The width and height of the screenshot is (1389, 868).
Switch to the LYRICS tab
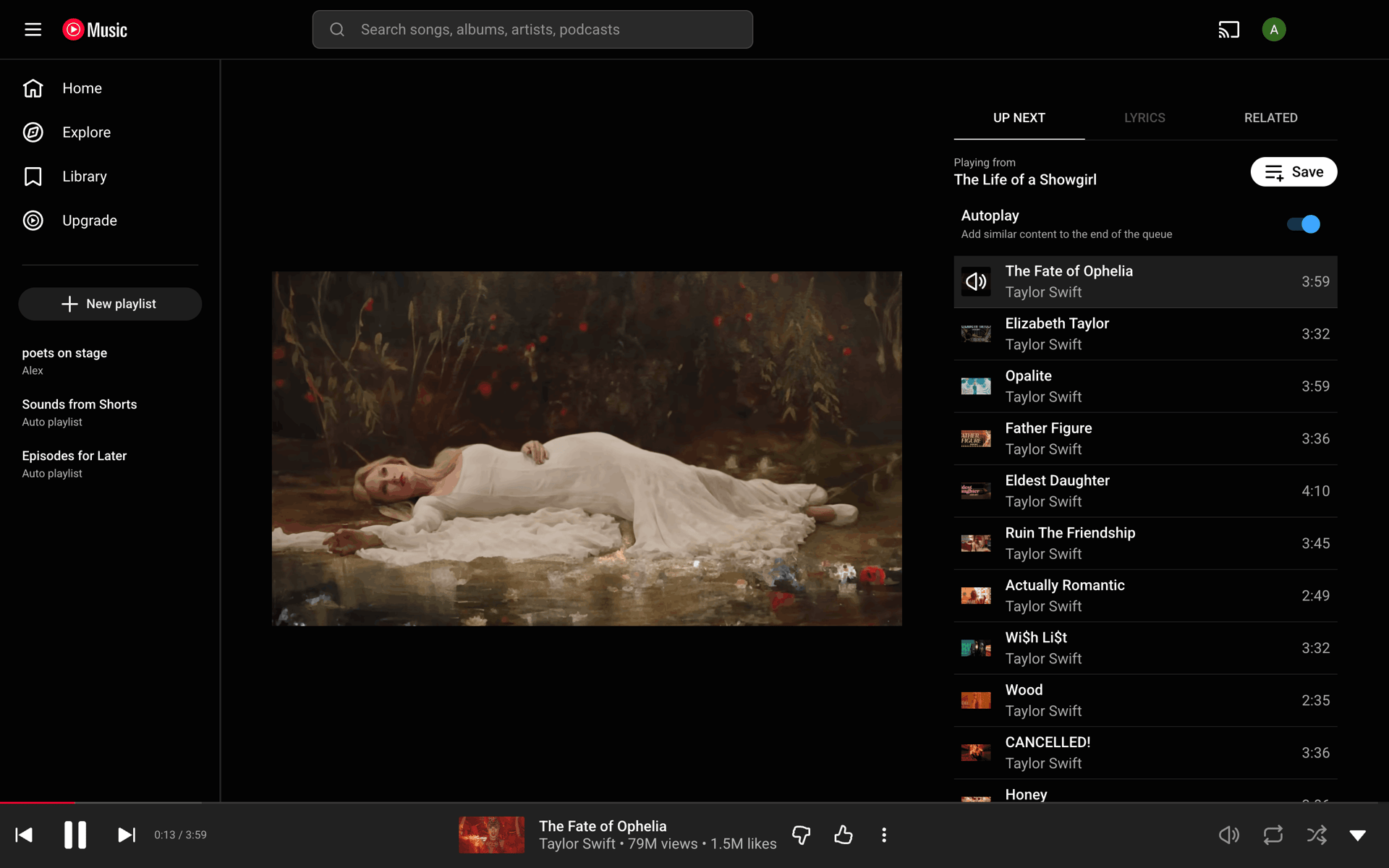[x=1144, y=118]
